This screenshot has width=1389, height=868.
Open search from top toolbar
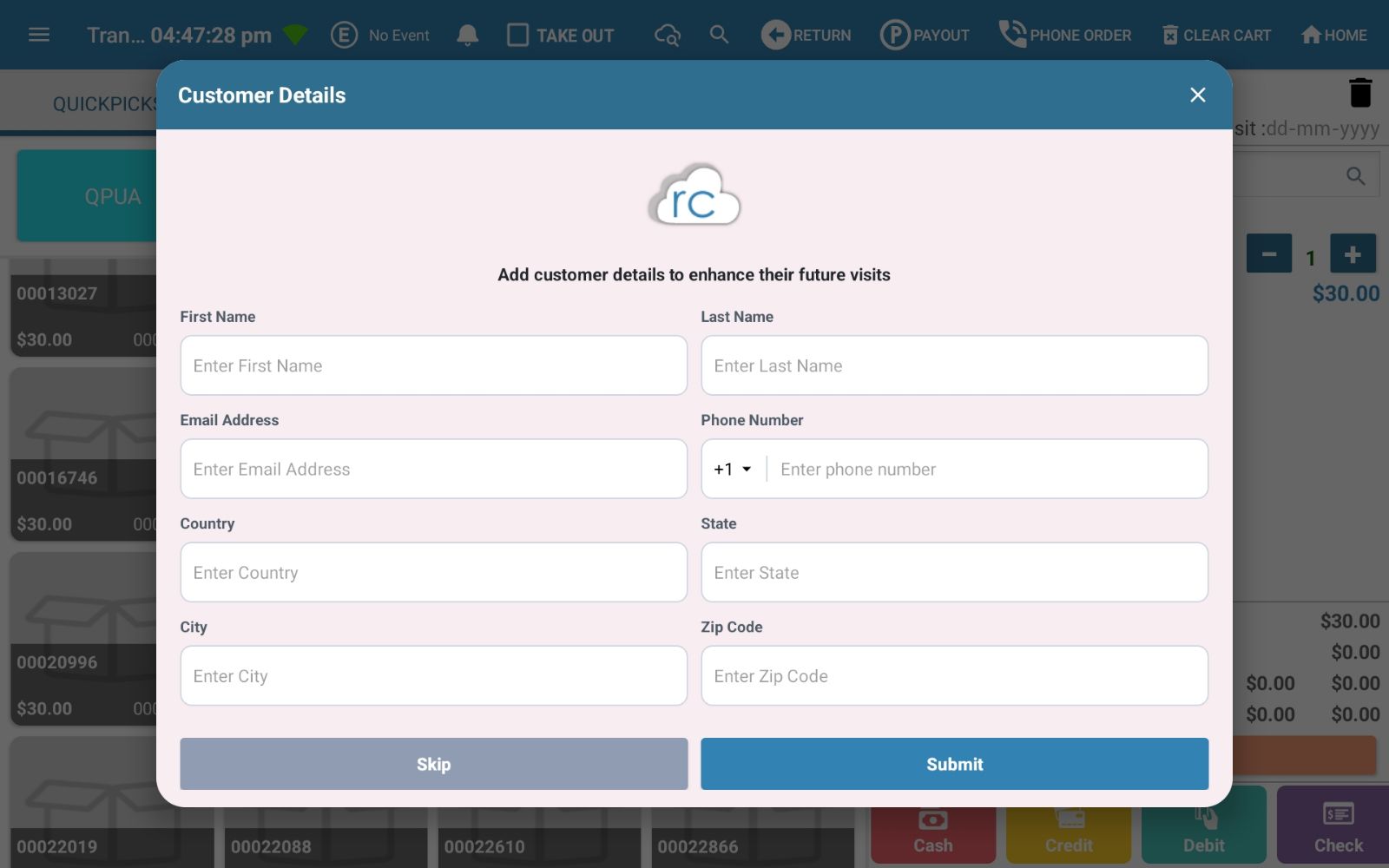[719, 35]
